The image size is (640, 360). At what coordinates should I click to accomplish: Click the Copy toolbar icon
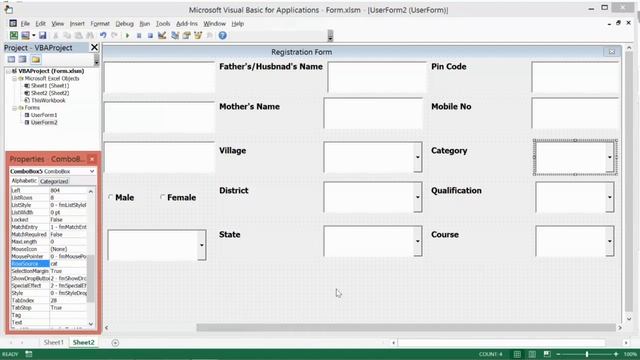[x=67, y=36]
